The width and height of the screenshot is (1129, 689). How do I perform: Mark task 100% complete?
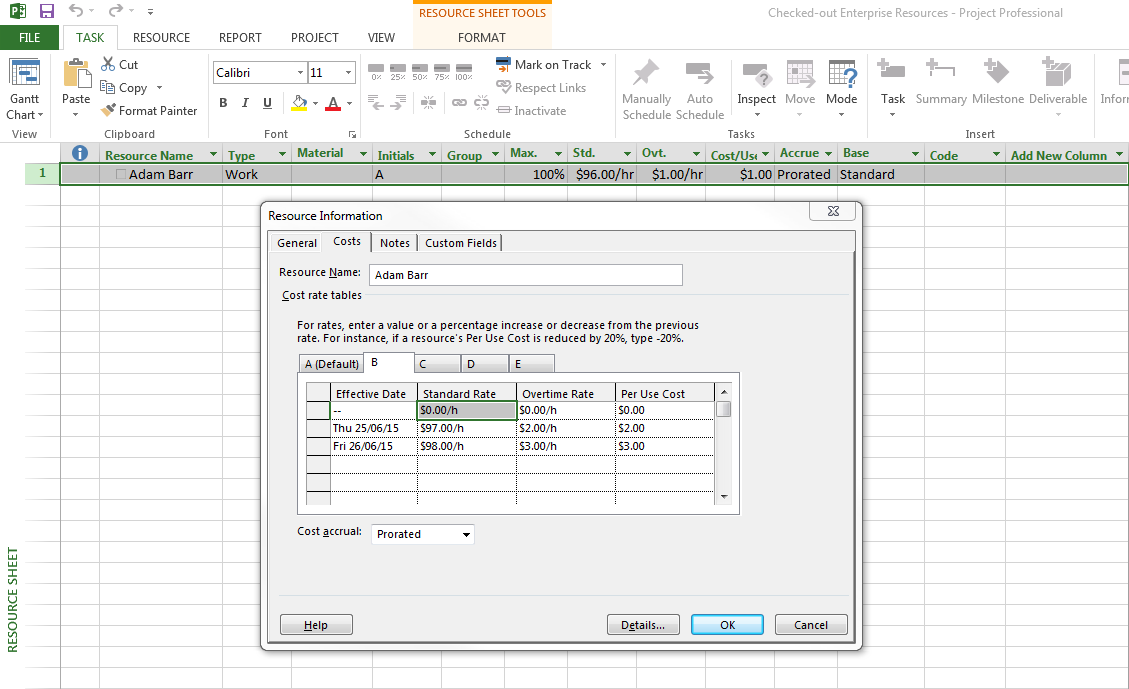pyautogui.click(x=464, y=72)
